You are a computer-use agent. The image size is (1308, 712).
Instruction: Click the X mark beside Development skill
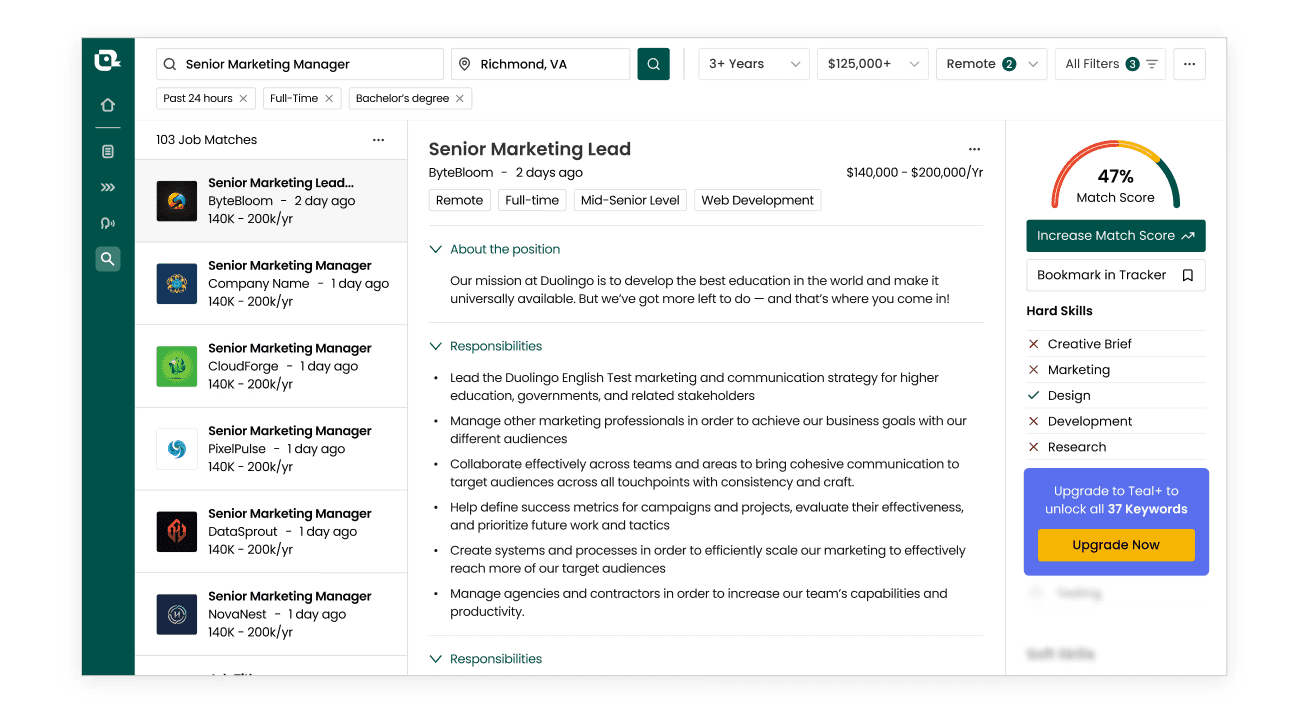(x=1034, y=422)
